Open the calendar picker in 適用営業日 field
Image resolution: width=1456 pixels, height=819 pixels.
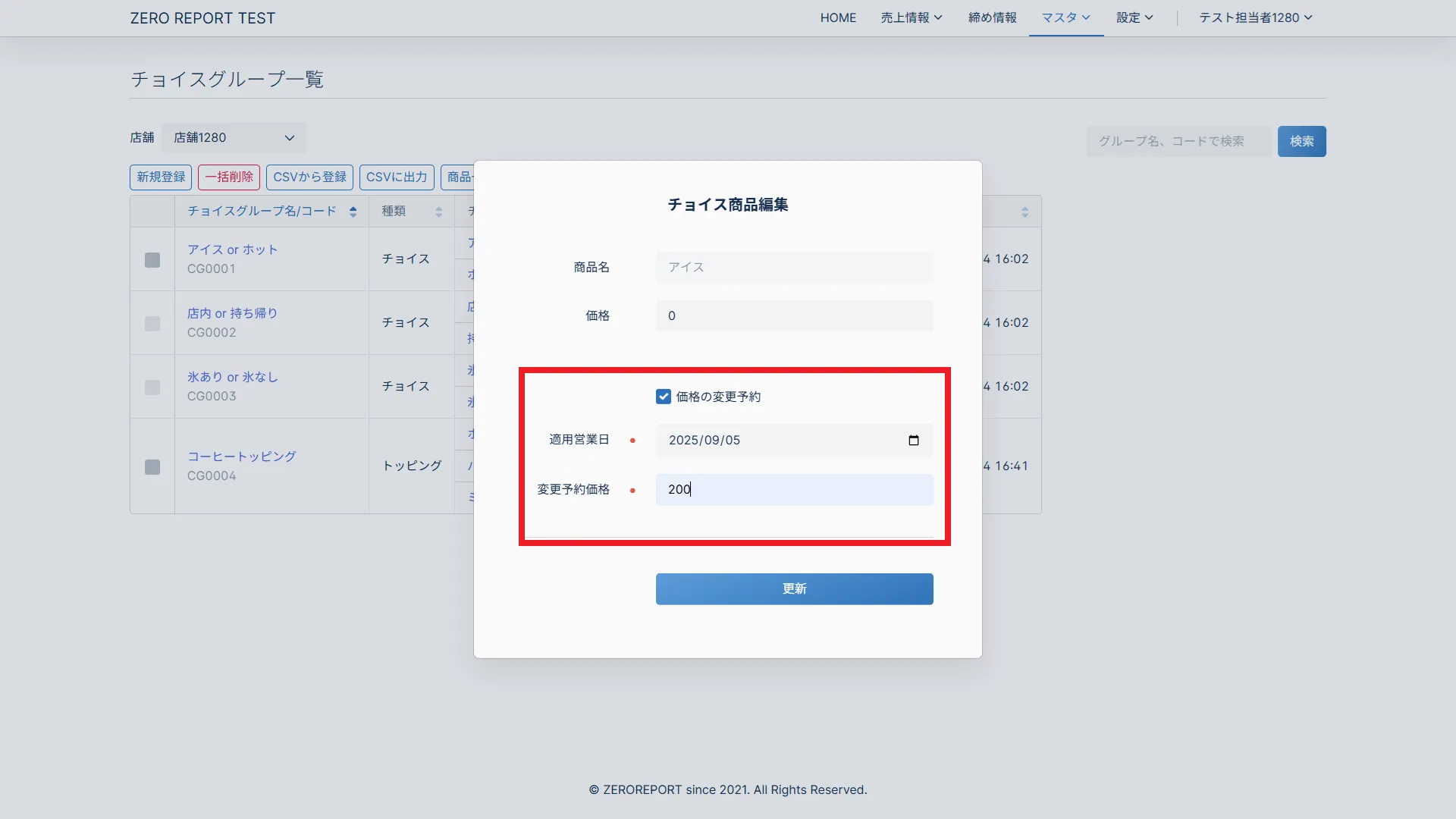913,441
